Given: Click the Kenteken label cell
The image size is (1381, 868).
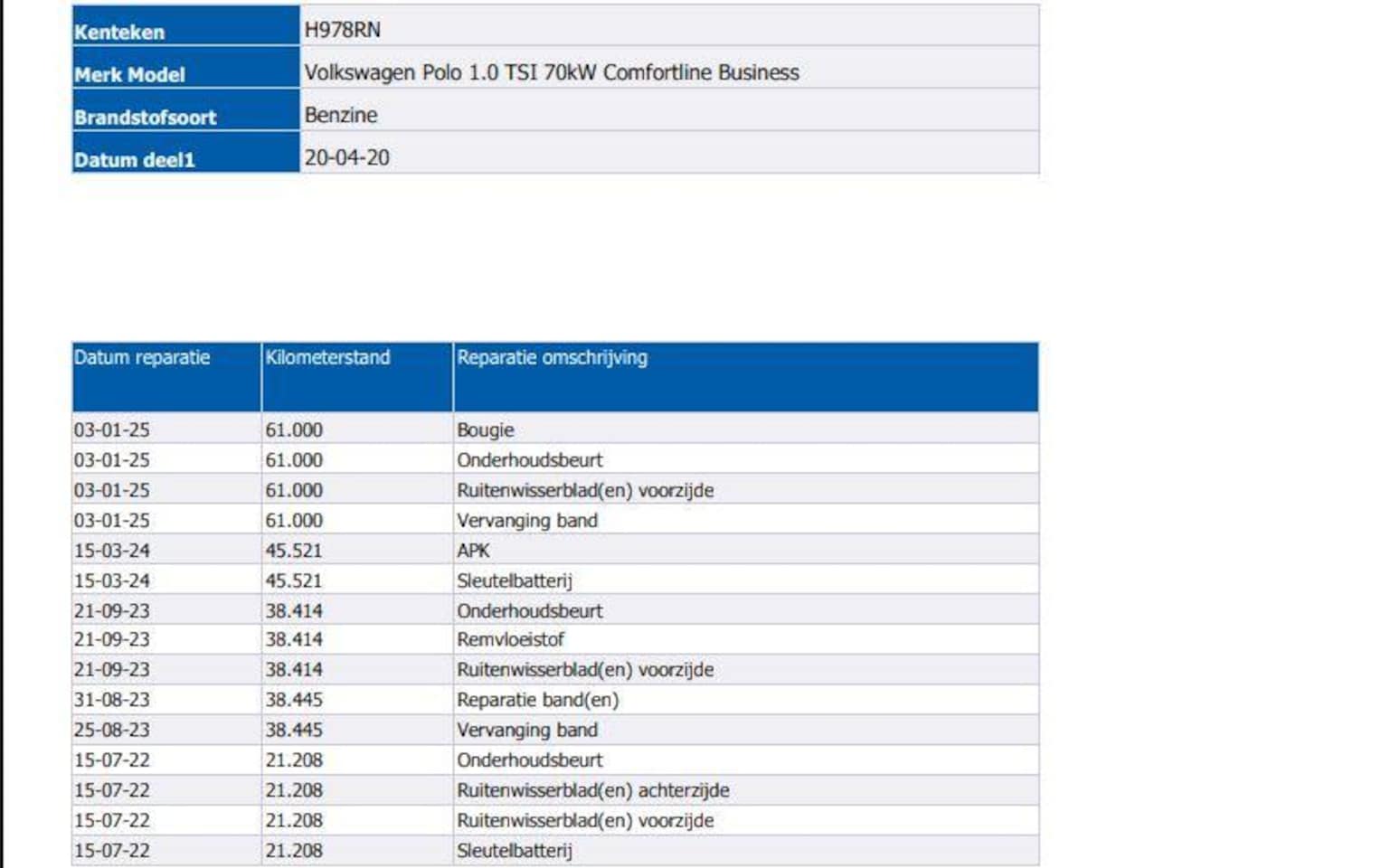Looking at the screenshot, I should 119,32.
